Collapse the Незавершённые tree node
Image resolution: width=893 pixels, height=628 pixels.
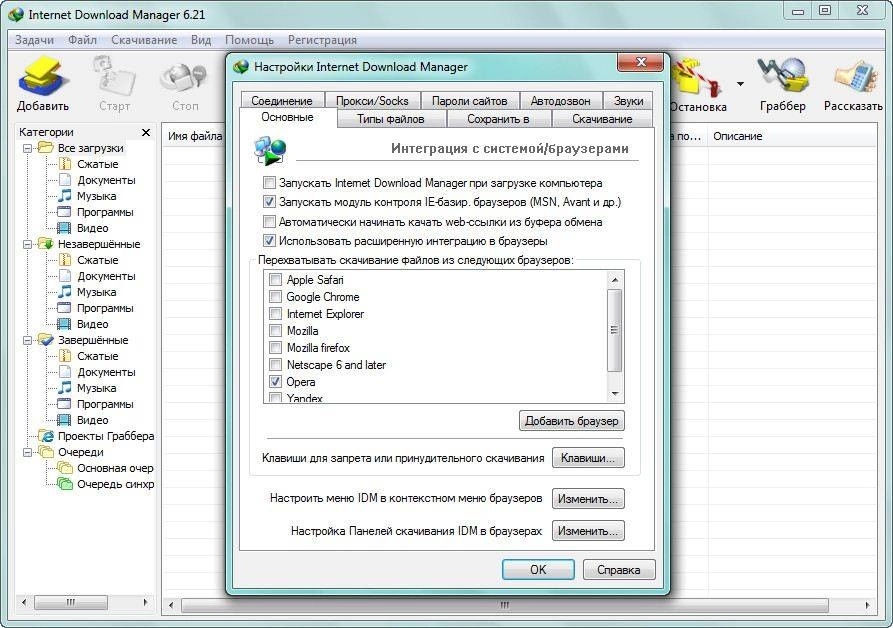pyautogui.click(x=27, y=244)
